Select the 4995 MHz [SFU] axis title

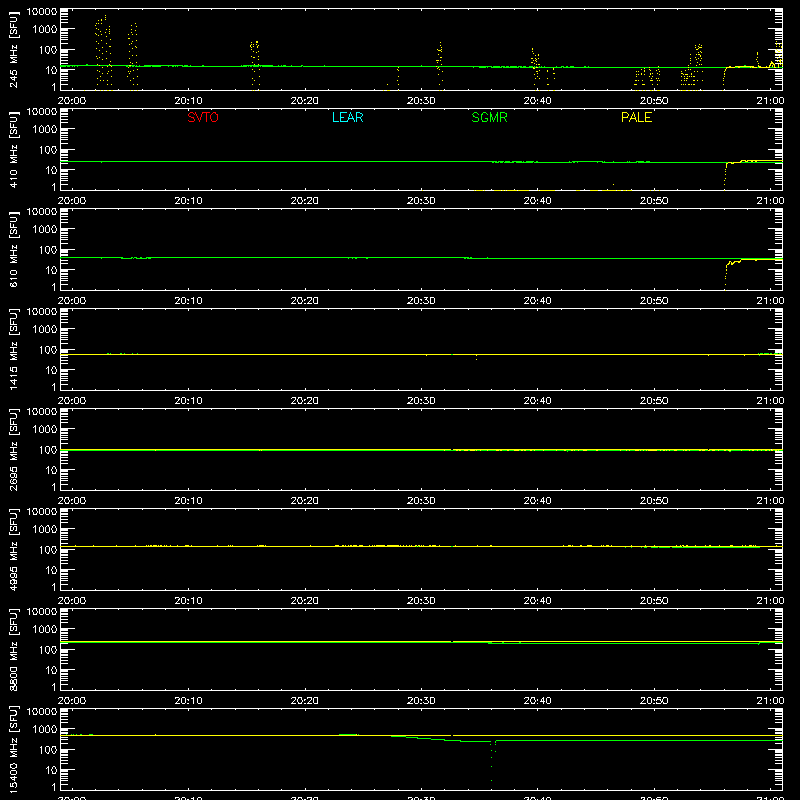coord(13,549)
